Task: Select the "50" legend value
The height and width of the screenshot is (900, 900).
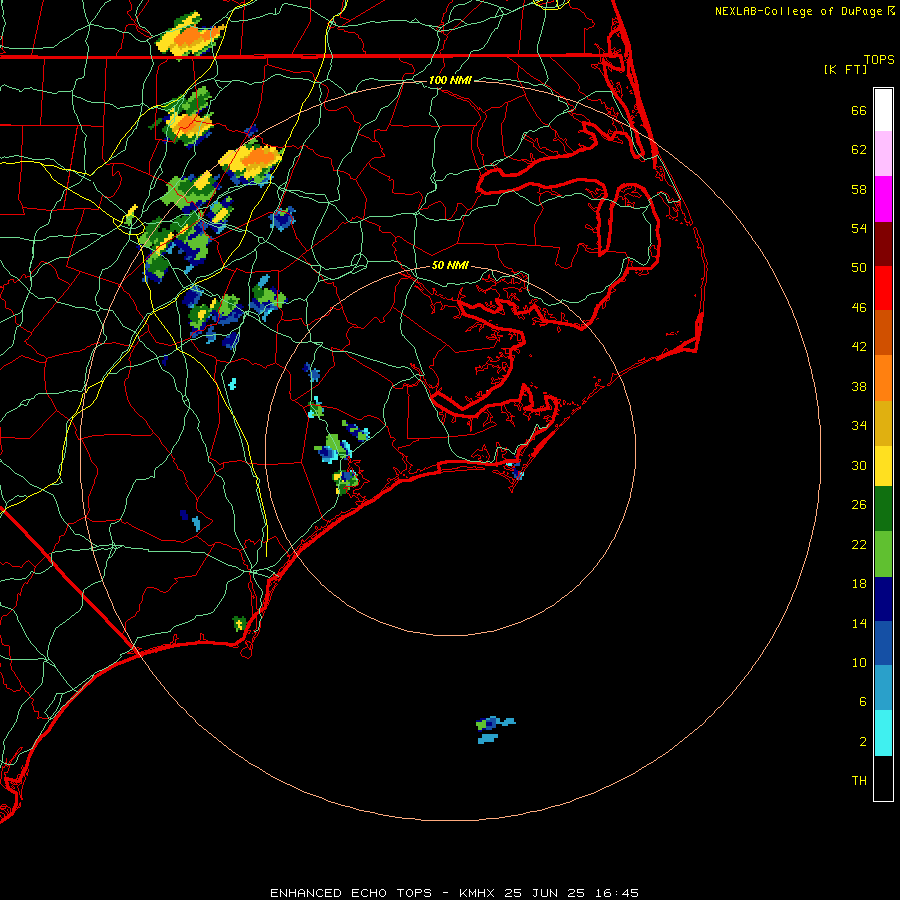Action: (859, 268)
